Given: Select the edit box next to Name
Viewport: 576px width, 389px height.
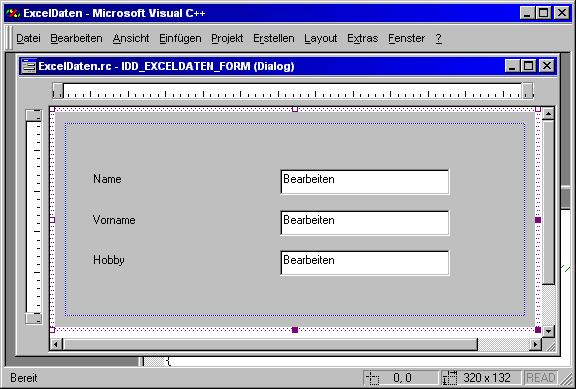Looking at the screenshot, I should coord(365,182).
